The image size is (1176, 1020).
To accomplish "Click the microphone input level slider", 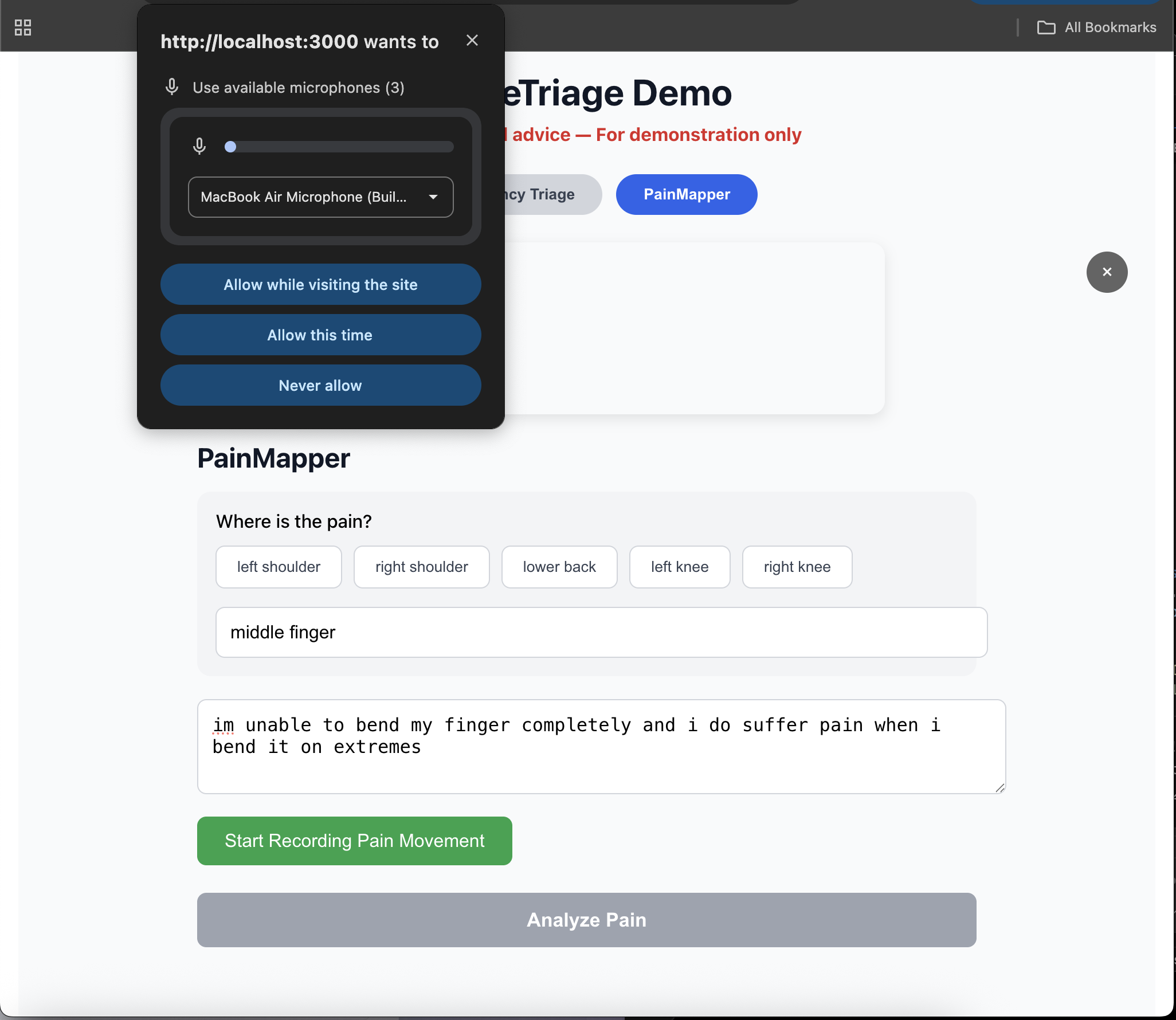I will tap(339, 147).
